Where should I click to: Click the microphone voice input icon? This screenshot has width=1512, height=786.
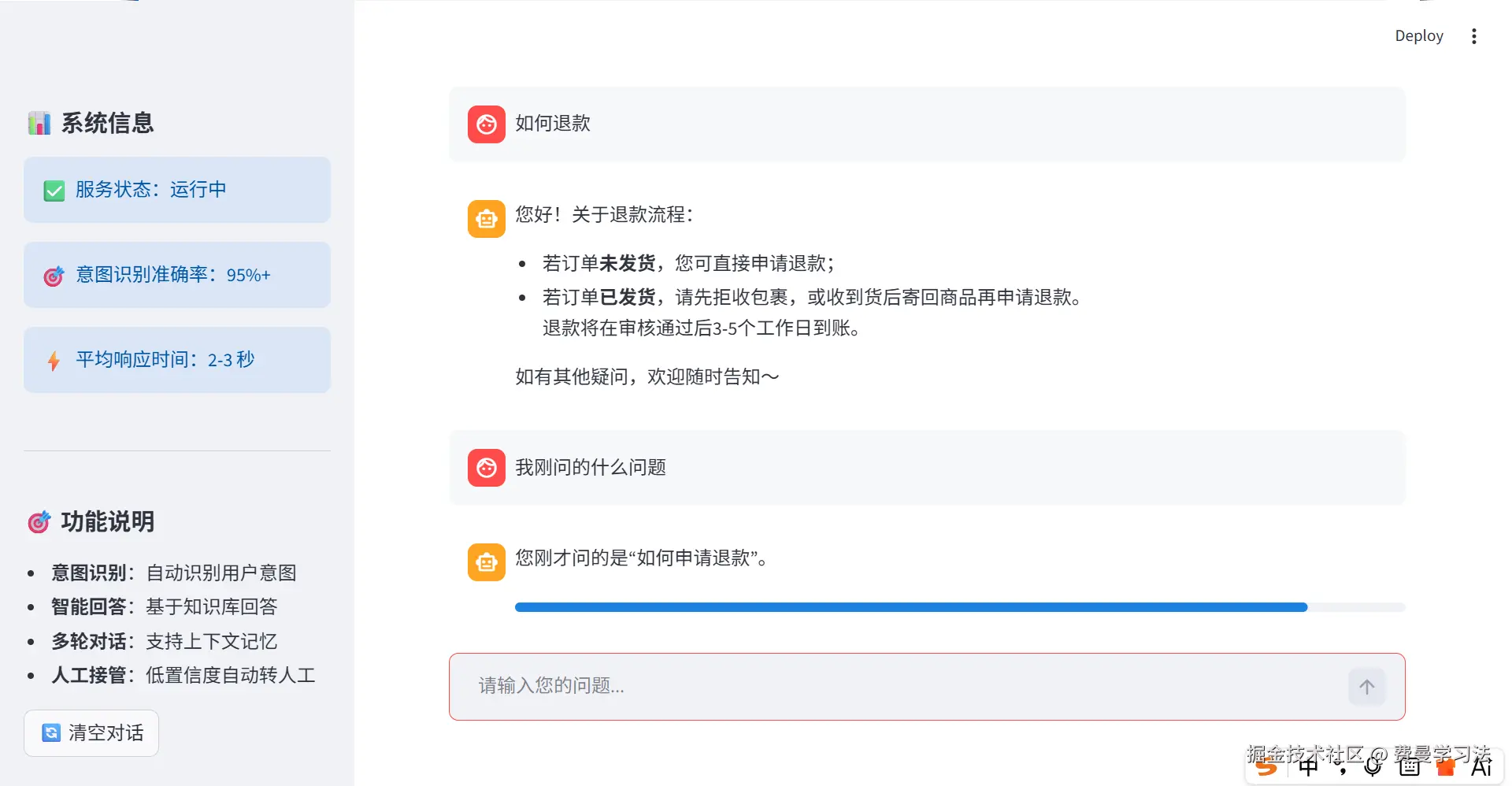tap(1373, 766)
